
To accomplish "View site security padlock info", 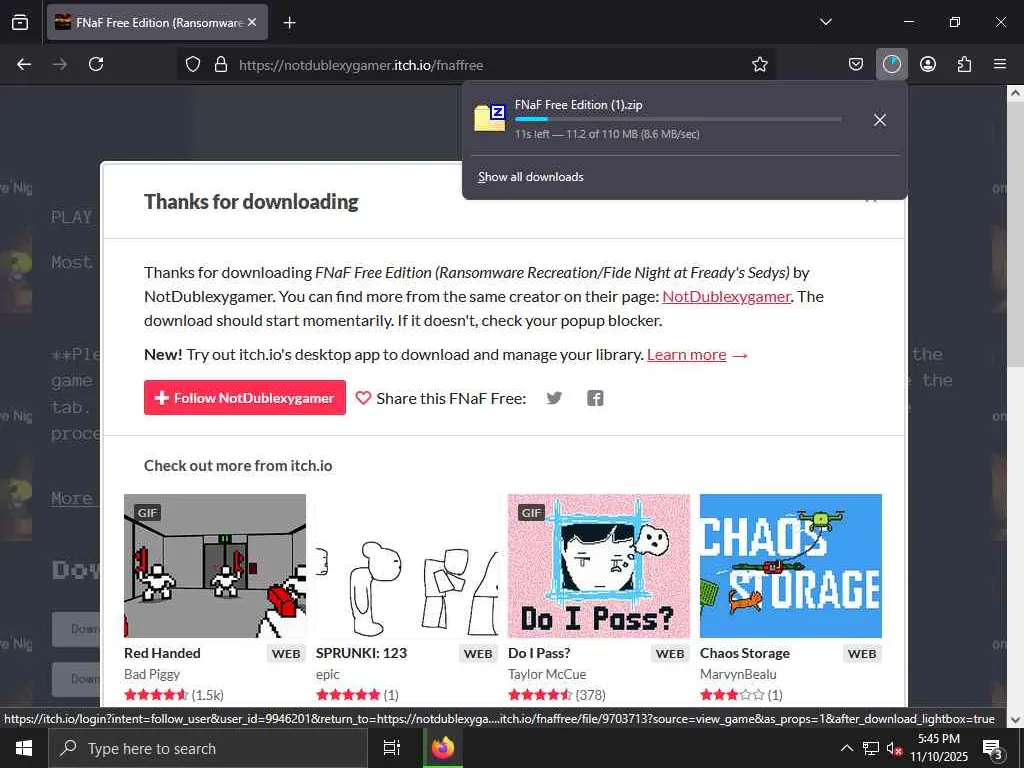I will 221,65.
